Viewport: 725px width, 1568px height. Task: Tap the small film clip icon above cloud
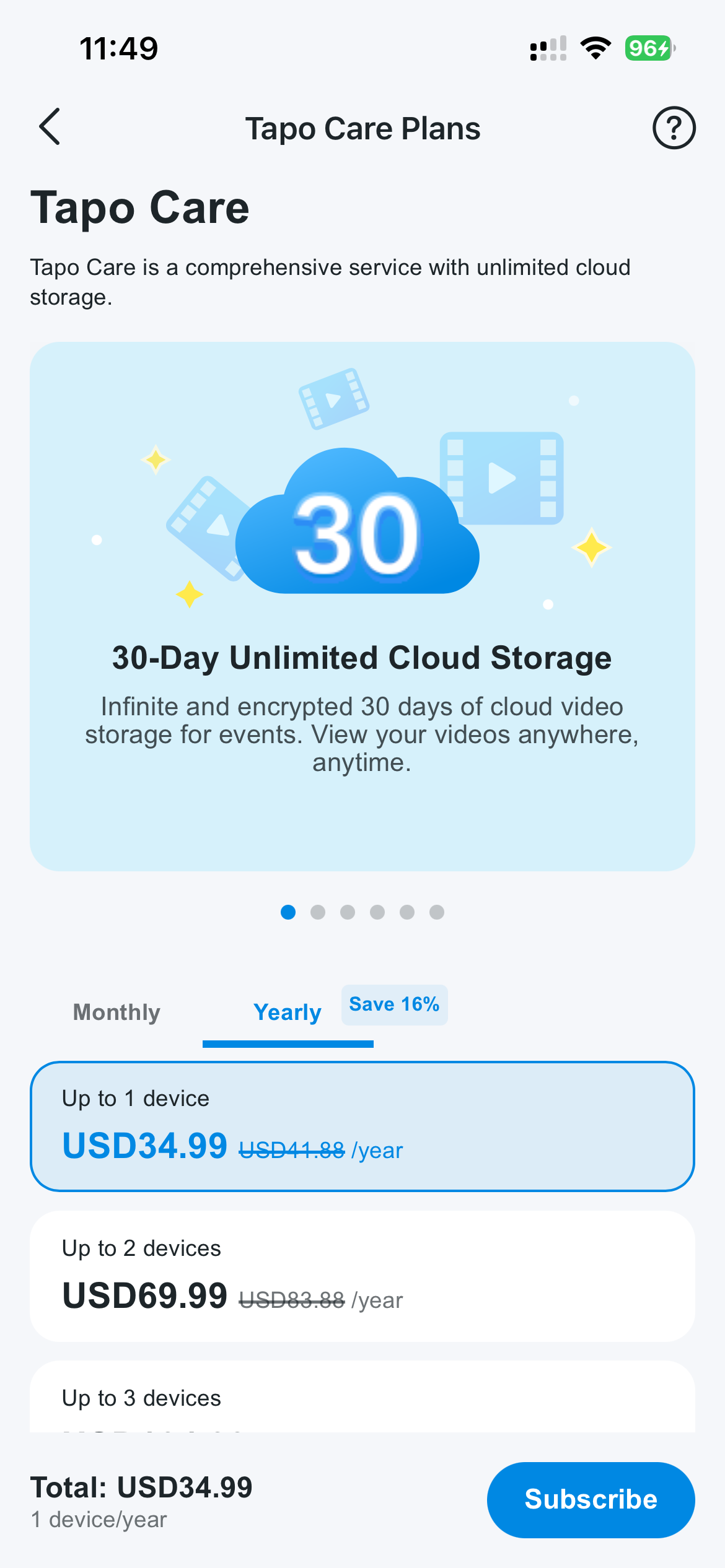334,398
